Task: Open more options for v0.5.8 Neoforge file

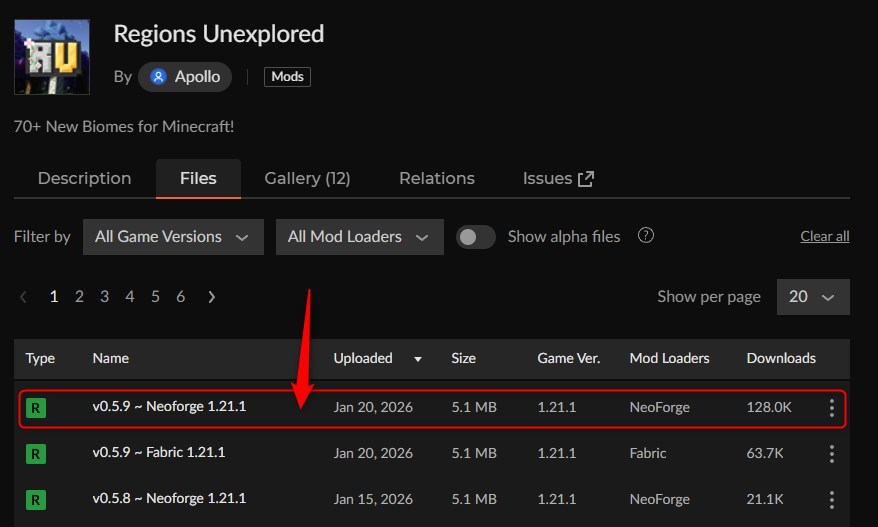Action: [x=831, y=499]
